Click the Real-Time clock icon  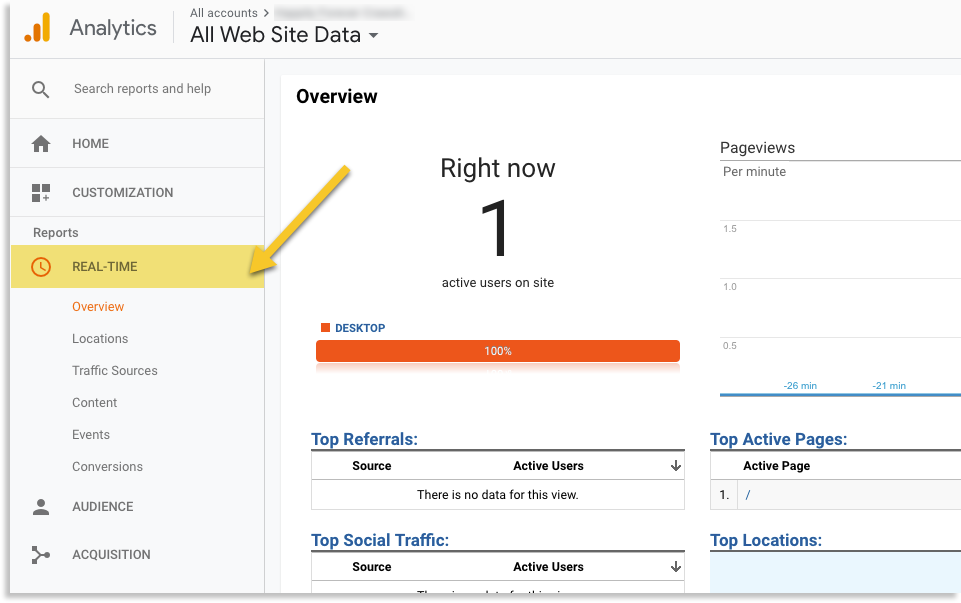pyautogui.click(x=41, y=267)
